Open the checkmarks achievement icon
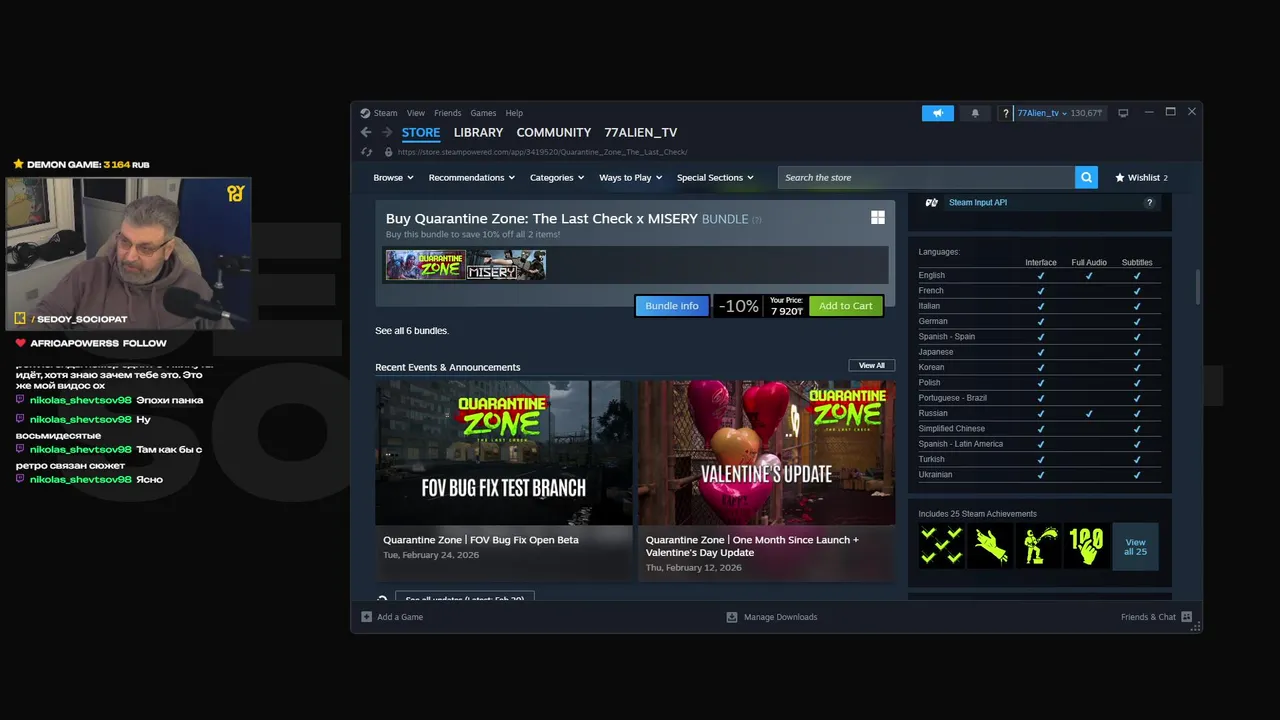The width and height of the screenshot is (1280, 720). [x=941, y=546]
